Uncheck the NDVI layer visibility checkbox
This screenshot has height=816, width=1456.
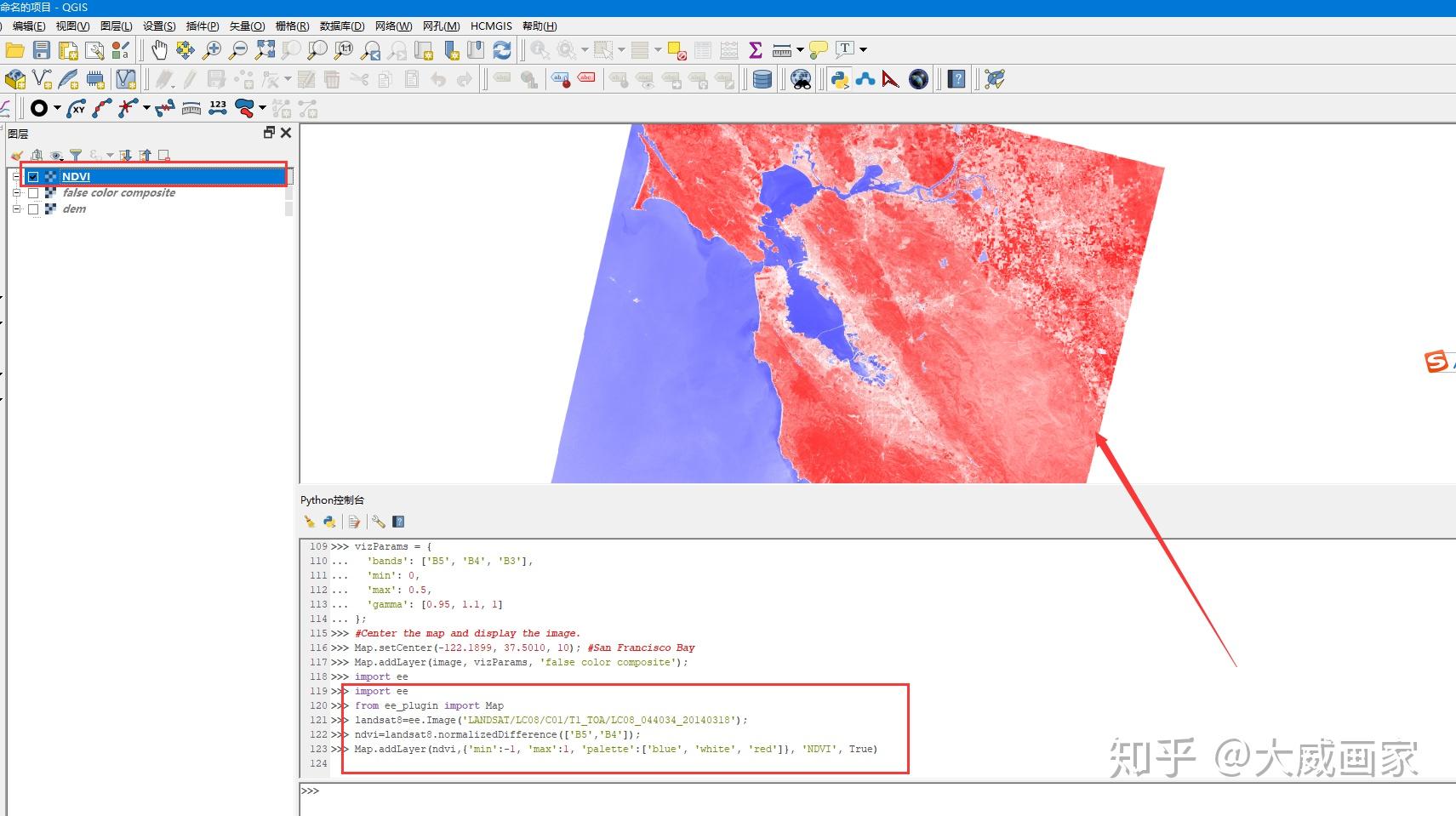pos(33,177)
